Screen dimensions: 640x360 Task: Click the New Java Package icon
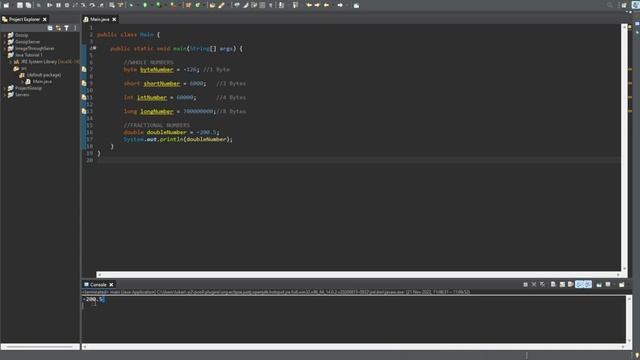tap(188, 5)
